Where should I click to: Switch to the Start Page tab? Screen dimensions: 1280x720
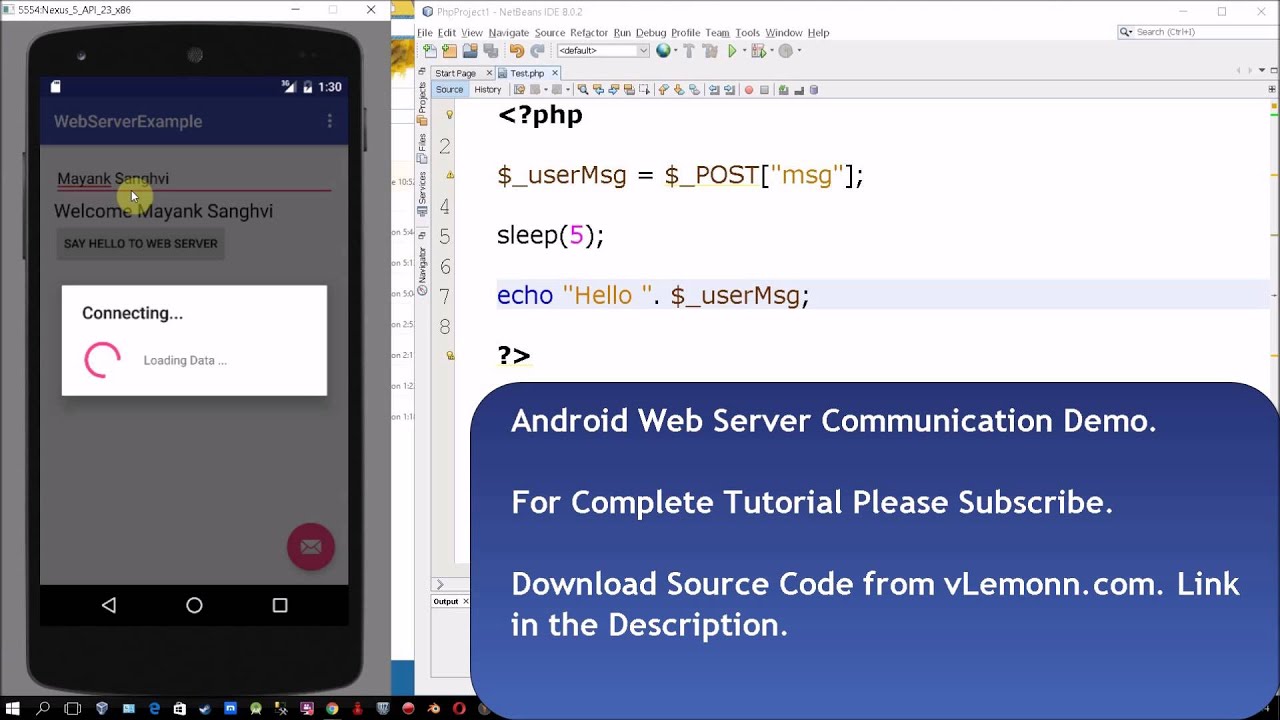[458, 72]
